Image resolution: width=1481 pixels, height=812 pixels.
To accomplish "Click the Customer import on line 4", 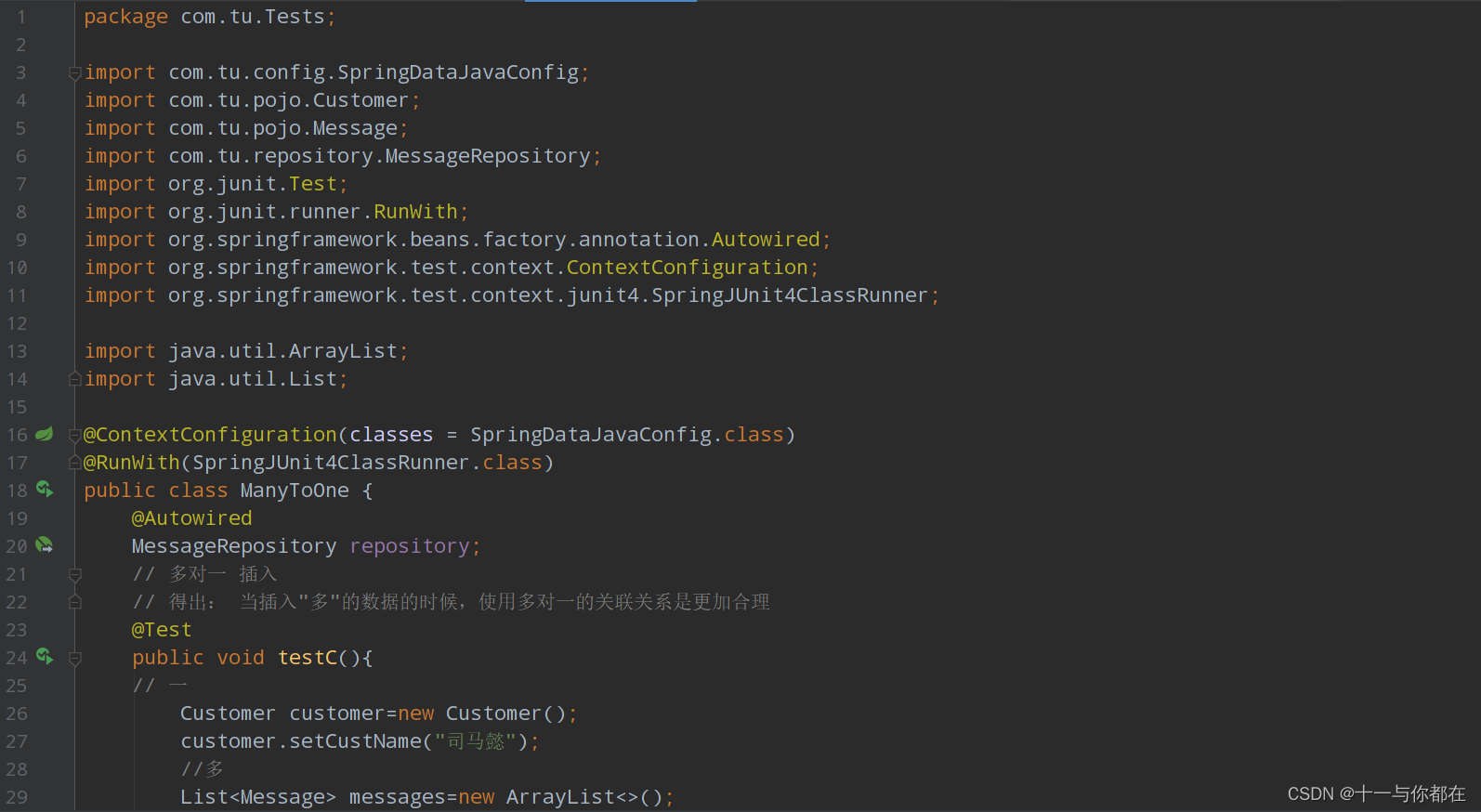I will (x=360, y=100).
